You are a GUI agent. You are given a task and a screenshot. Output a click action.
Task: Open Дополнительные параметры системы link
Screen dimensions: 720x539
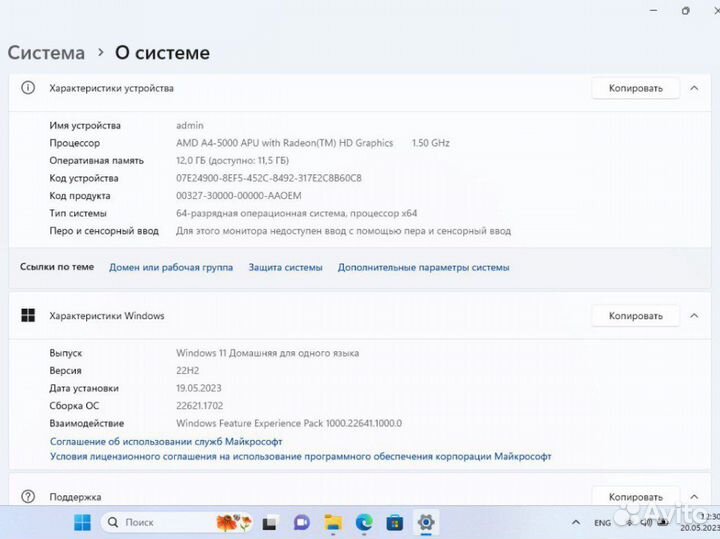coord(423,267)
